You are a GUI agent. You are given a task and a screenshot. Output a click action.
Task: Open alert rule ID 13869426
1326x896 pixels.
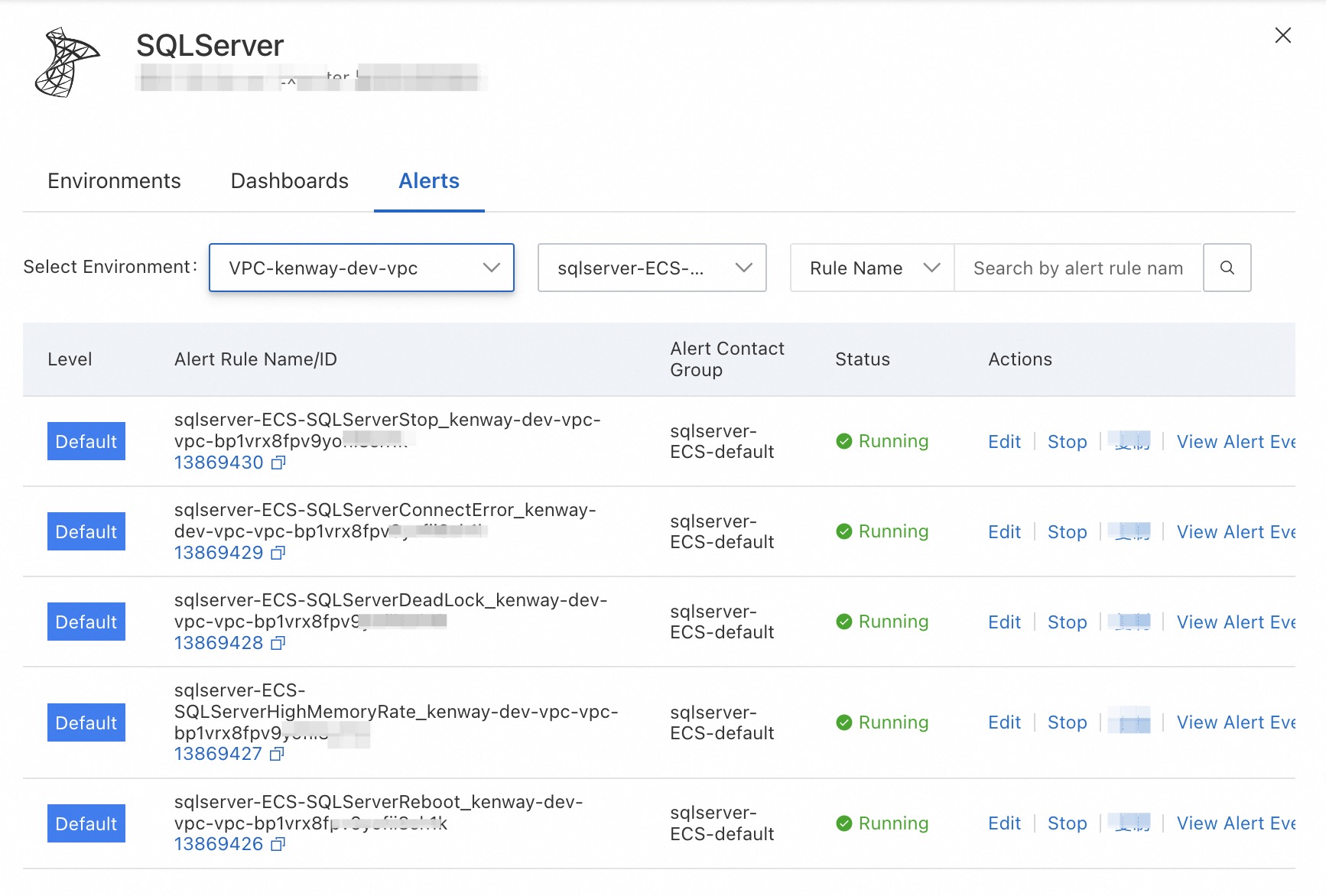point(219,844)
